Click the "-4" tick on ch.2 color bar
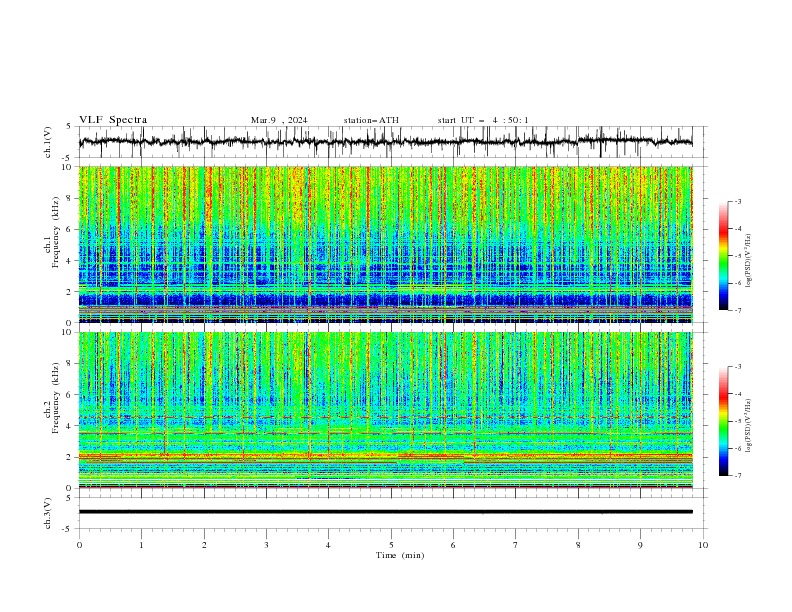 737,394
